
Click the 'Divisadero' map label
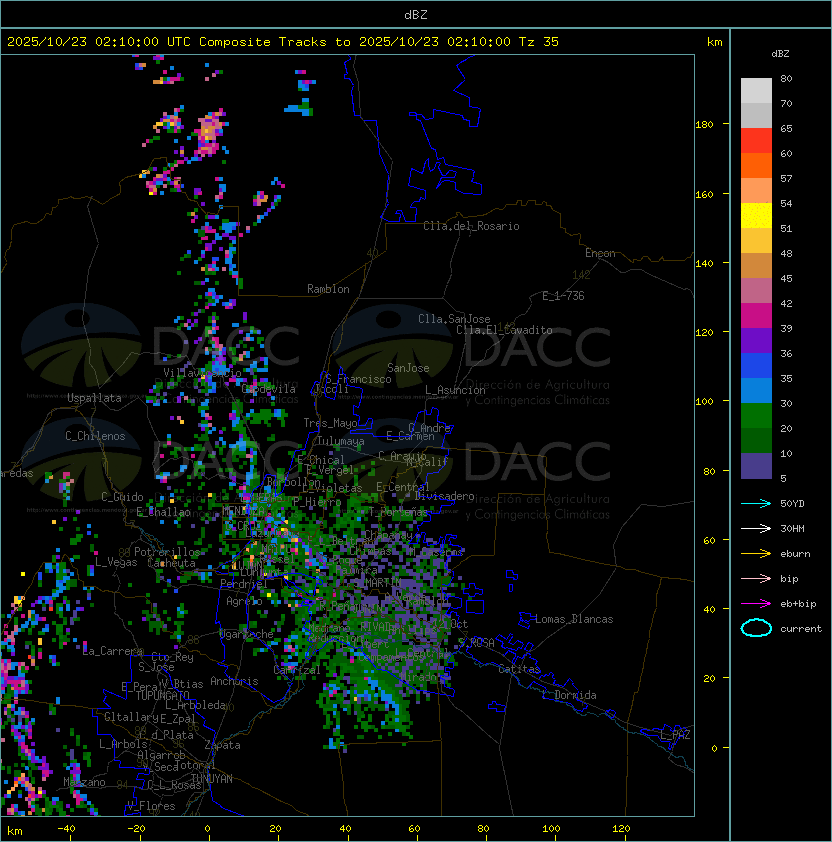[x=444, y=496]
